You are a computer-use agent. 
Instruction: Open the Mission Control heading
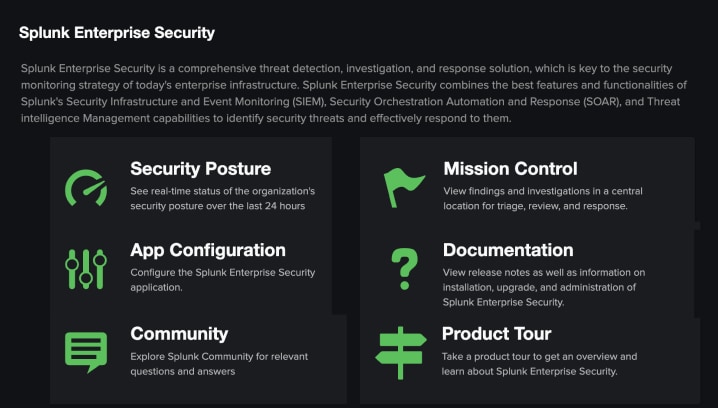tap(510, 169)
